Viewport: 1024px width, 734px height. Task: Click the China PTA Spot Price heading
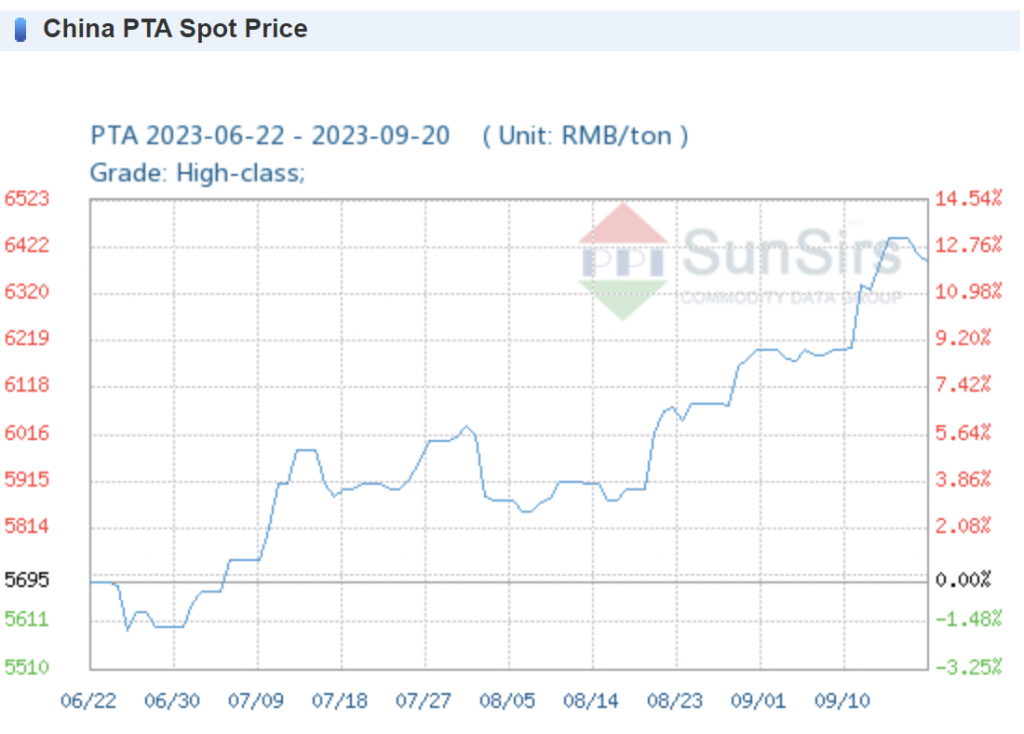(174, 30)
